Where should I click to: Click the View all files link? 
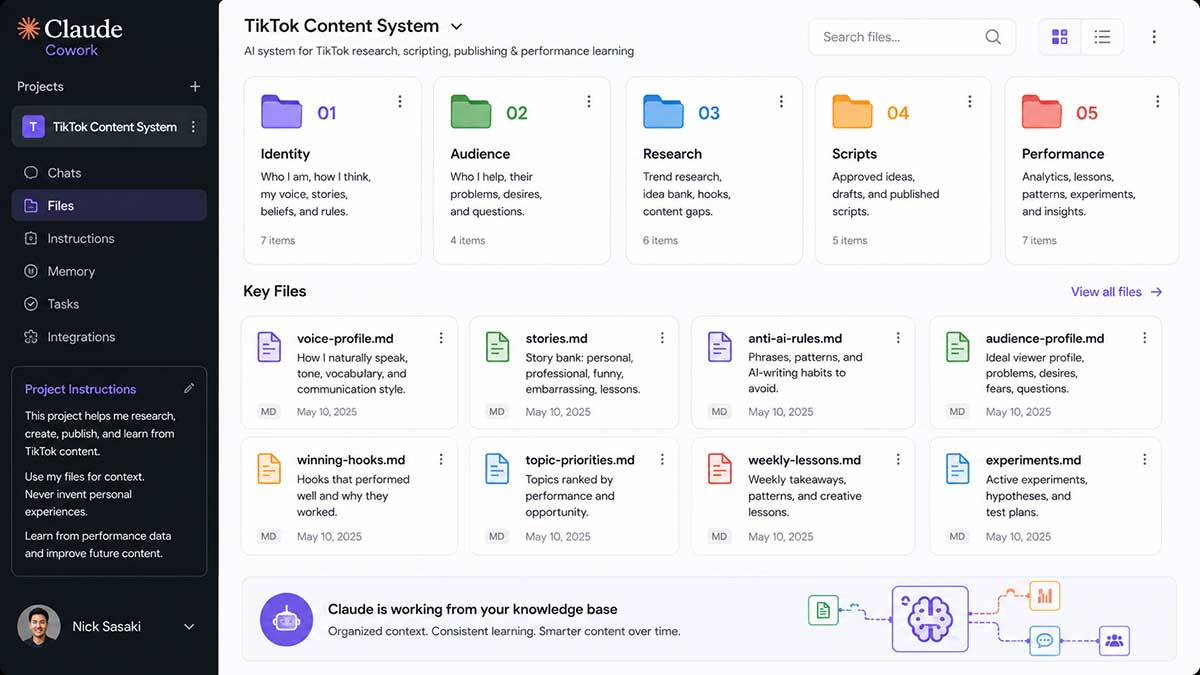[1116, 292]
